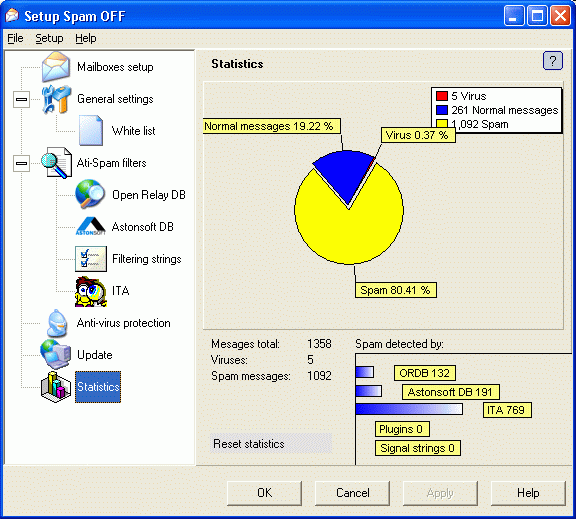Open the White list page icon
The height and width of the screenshot is (519, 576).
tap(91, 130)
